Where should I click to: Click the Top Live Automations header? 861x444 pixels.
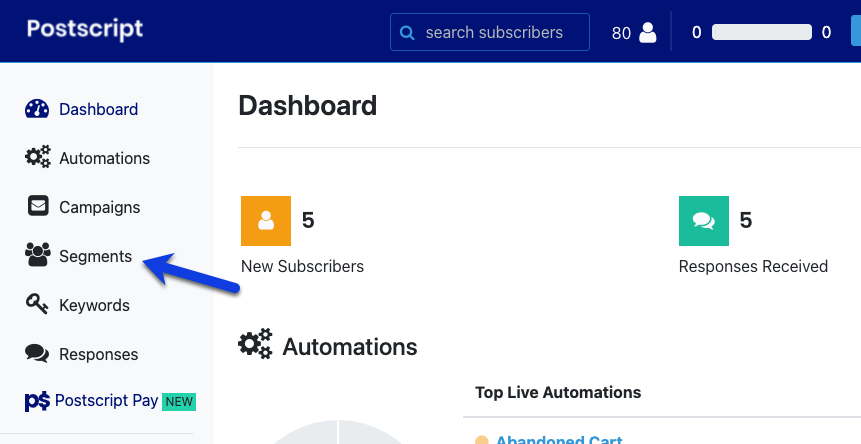tap(558, 392)
